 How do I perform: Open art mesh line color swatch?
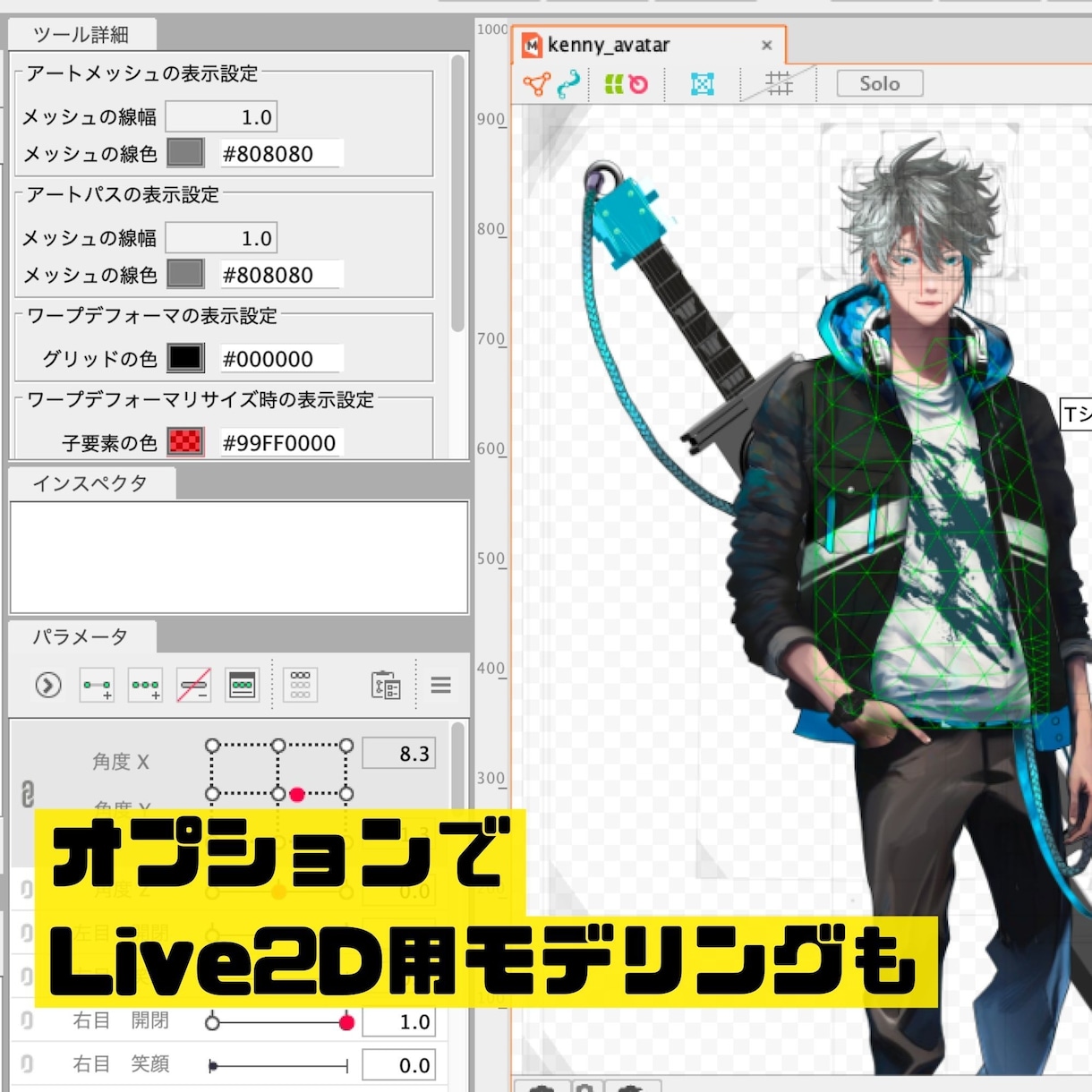[185, 153]
